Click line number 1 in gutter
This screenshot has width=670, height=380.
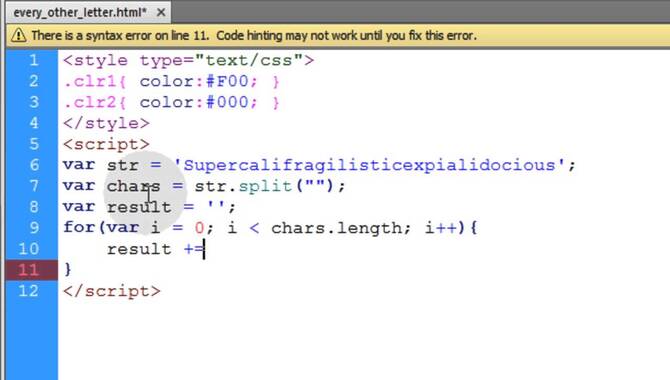point(34,60)
